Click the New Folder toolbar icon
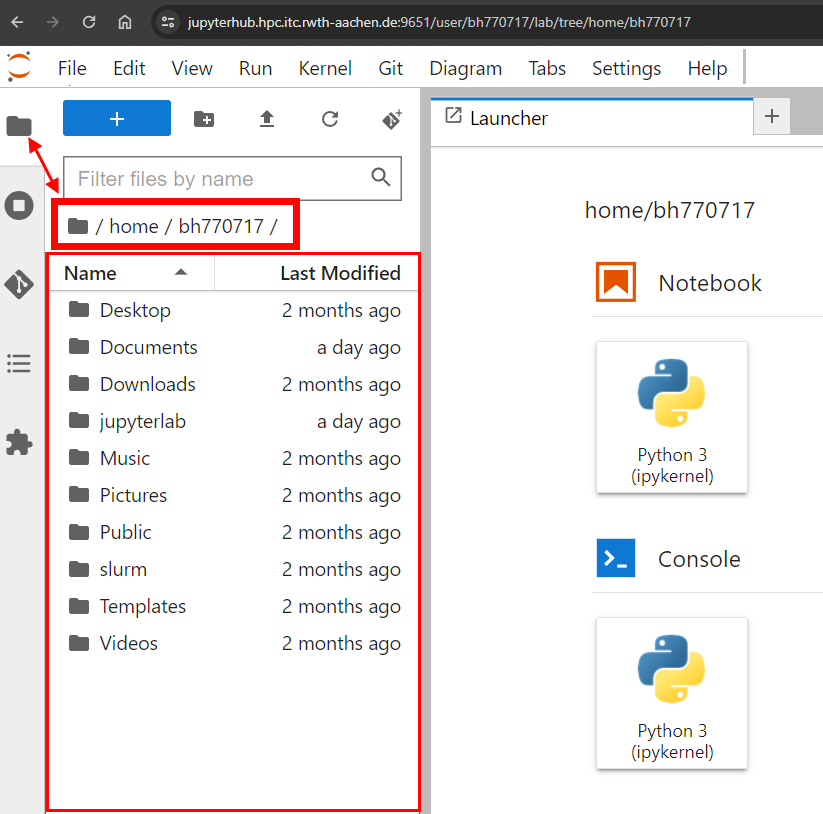 coord(204,119)
